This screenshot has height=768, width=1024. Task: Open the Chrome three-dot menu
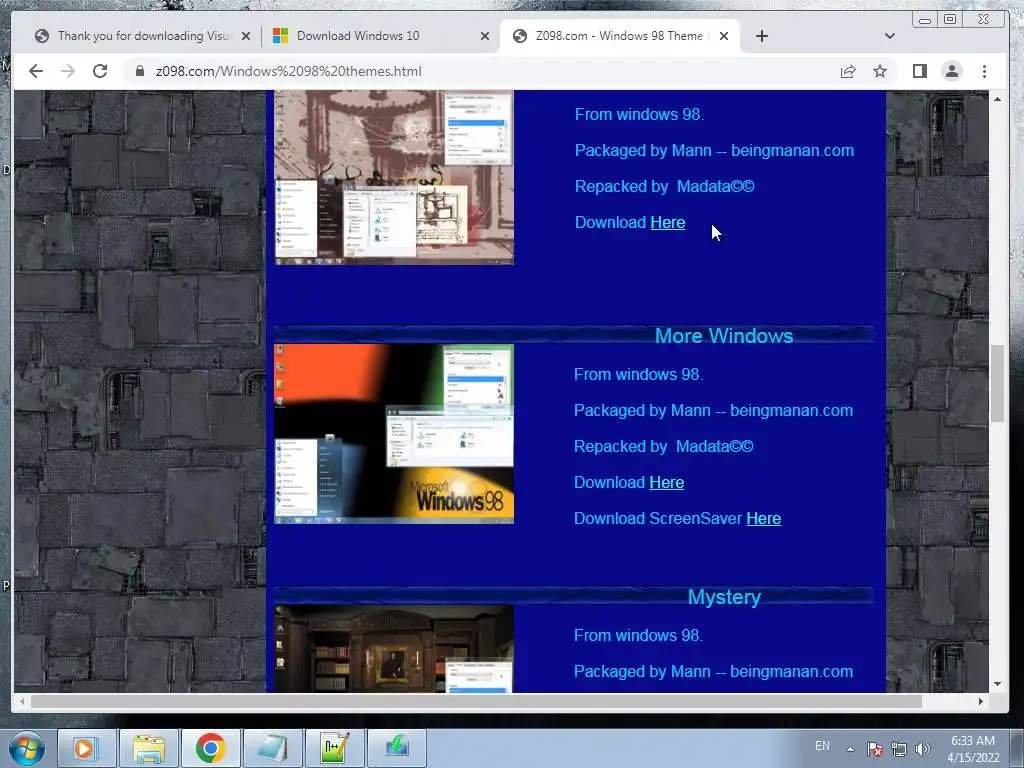tap(984, 71)
